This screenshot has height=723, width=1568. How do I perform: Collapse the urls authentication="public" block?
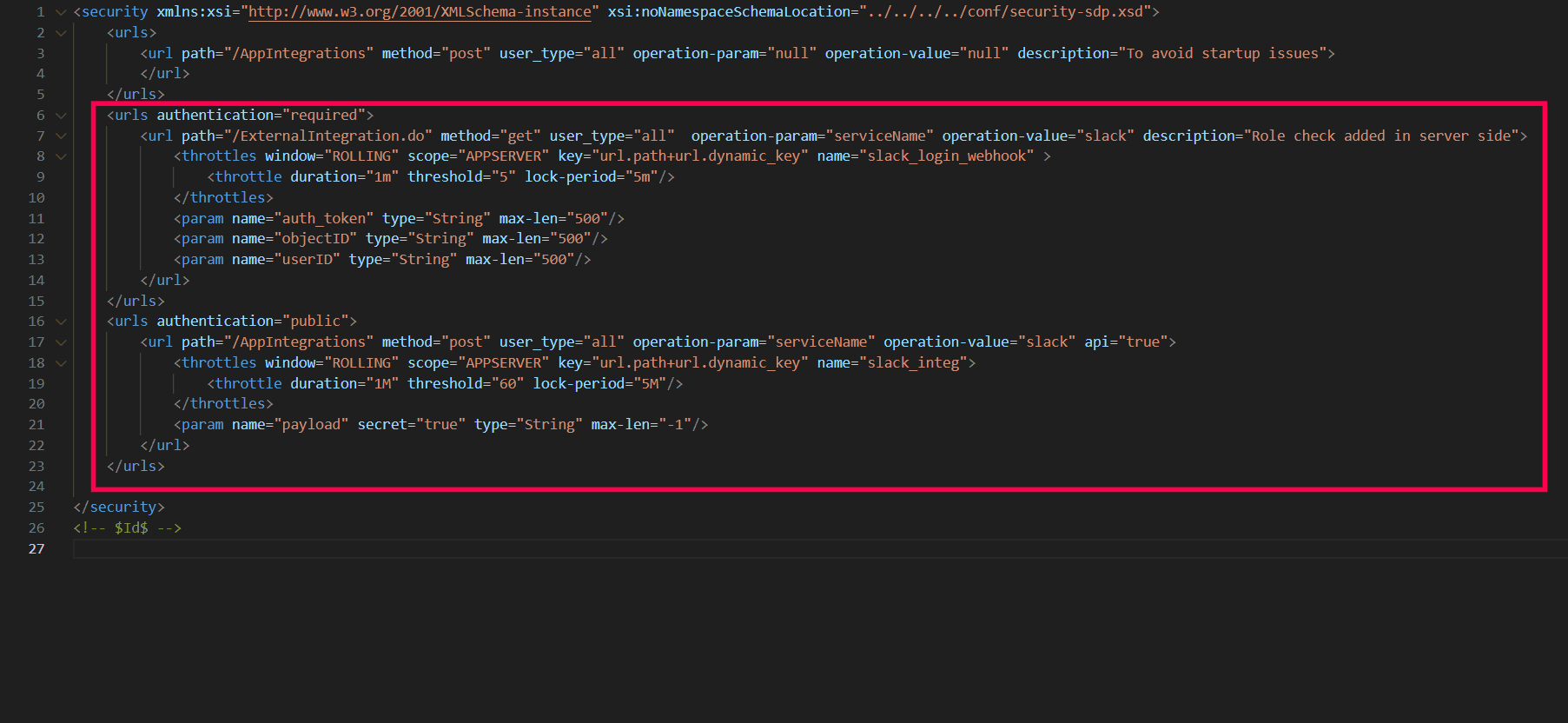(61, 322)
